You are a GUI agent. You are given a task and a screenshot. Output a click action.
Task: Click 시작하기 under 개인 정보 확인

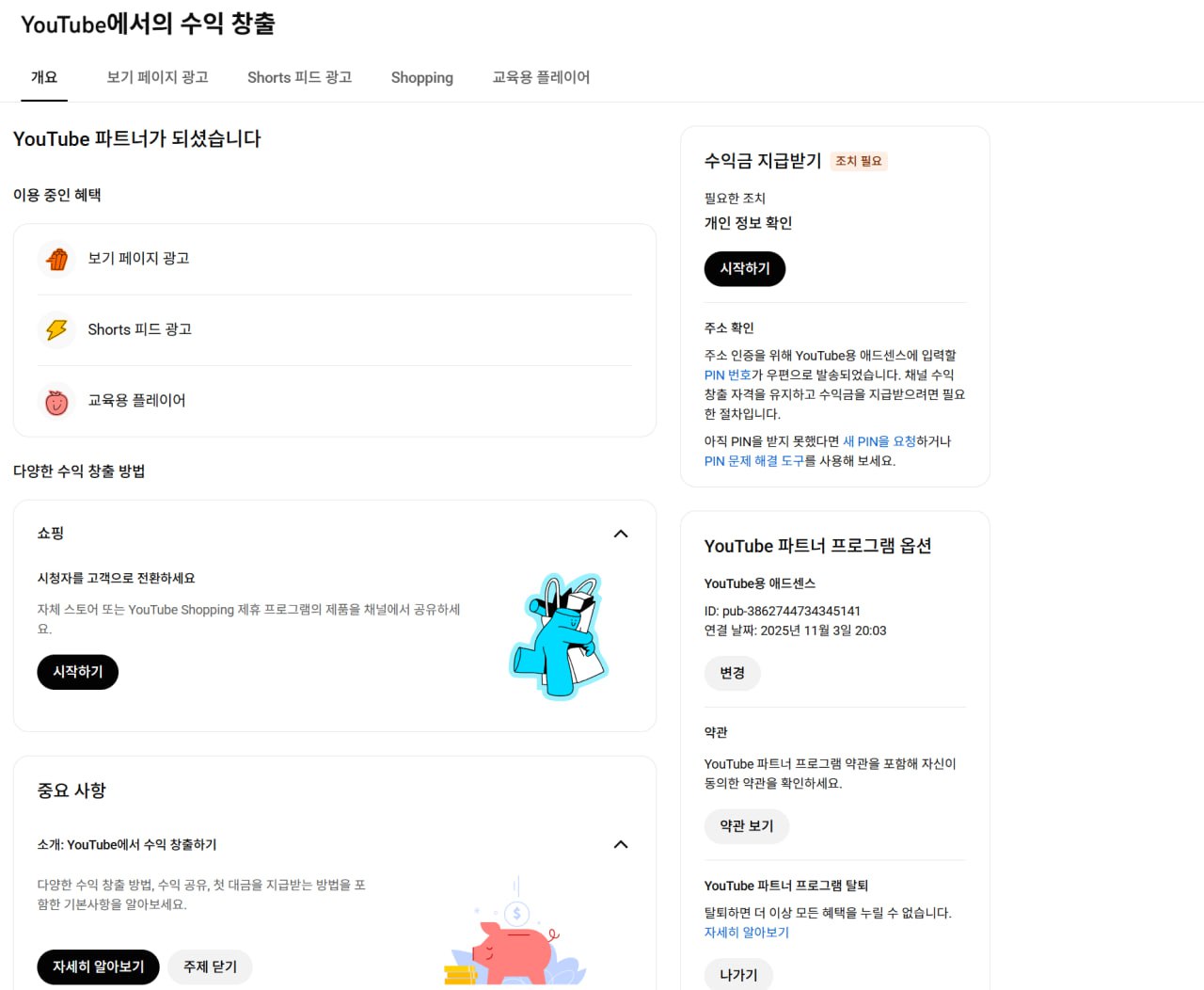click(744, 268)
